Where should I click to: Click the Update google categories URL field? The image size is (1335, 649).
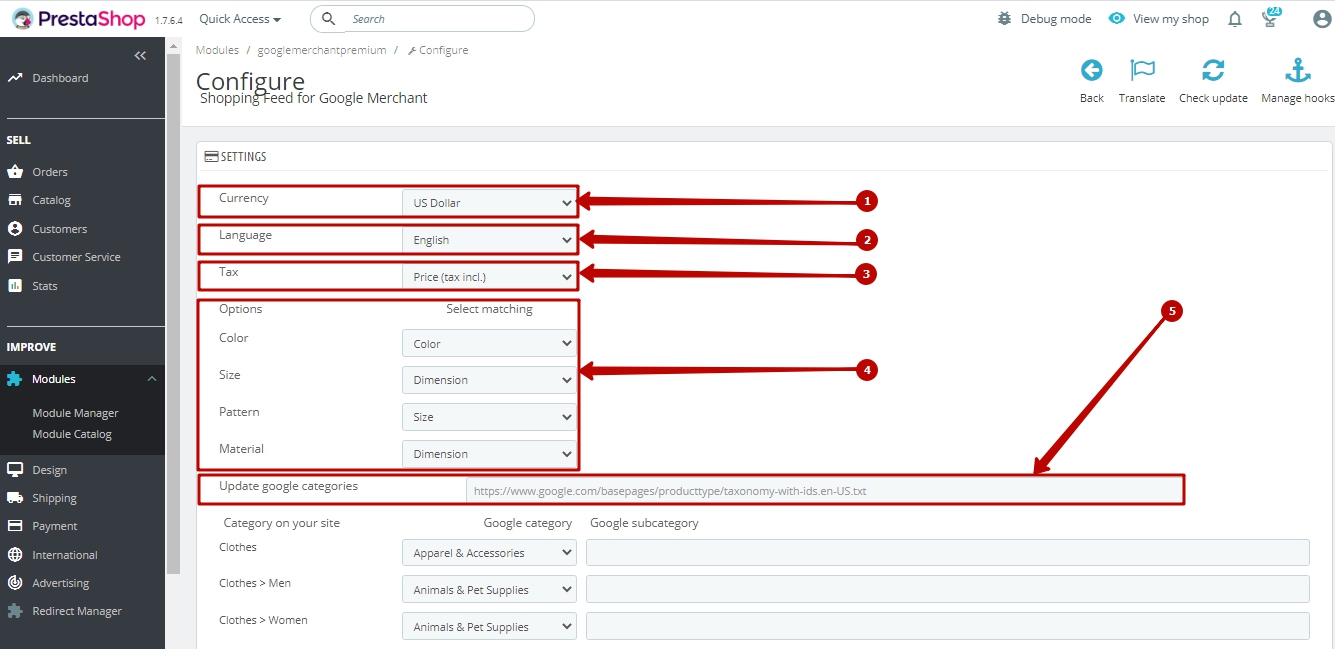pyautogui.click(x=824, y=491)
